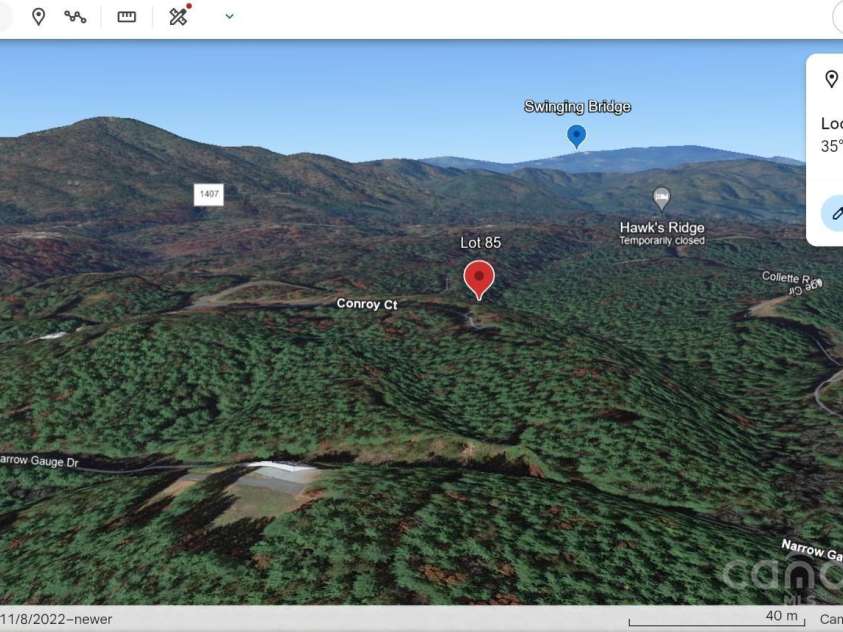Click the pencil edit button in side panel

coord(835,213)
